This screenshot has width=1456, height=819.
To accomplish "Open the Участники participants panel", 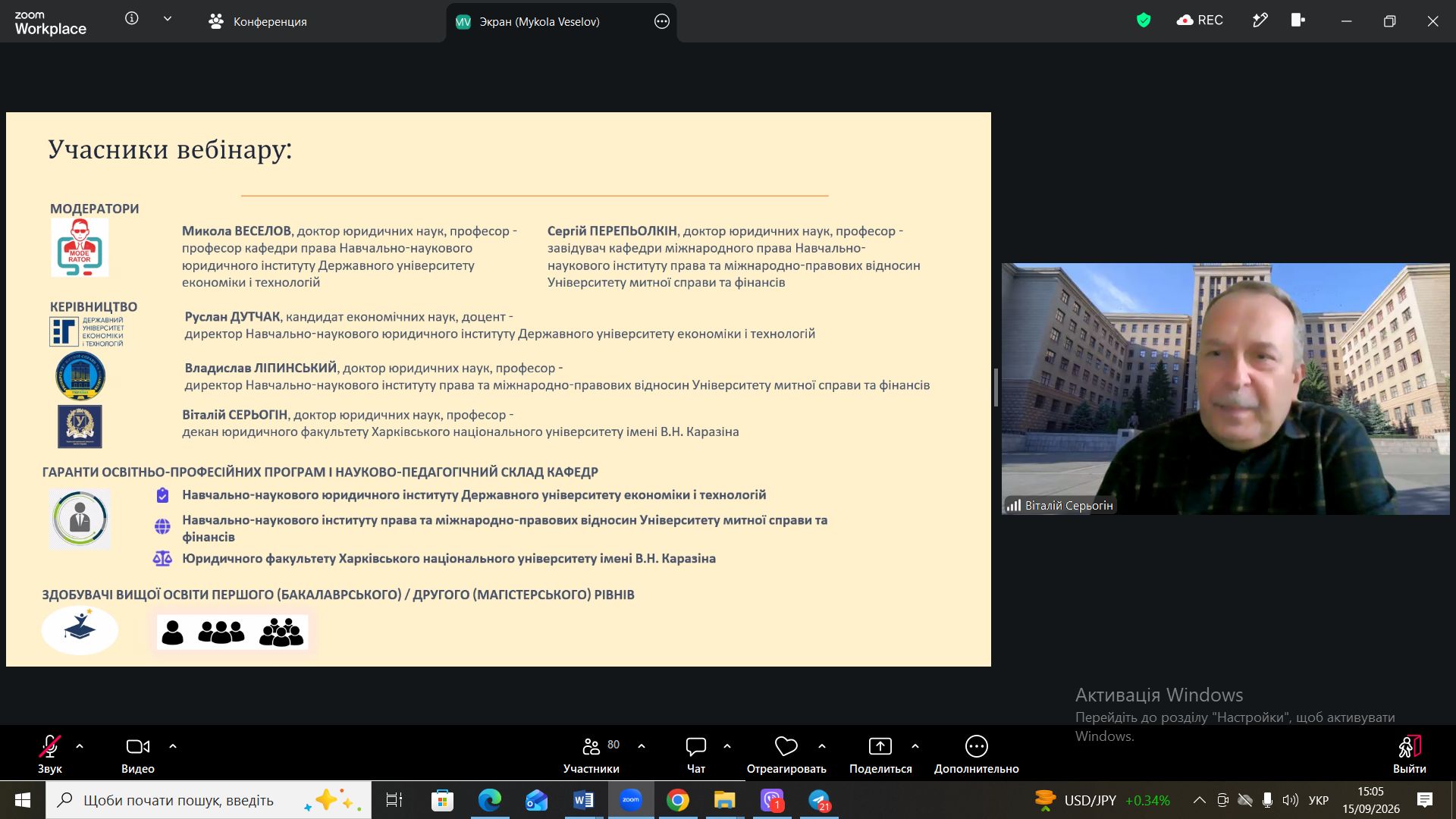I will 591,754.
